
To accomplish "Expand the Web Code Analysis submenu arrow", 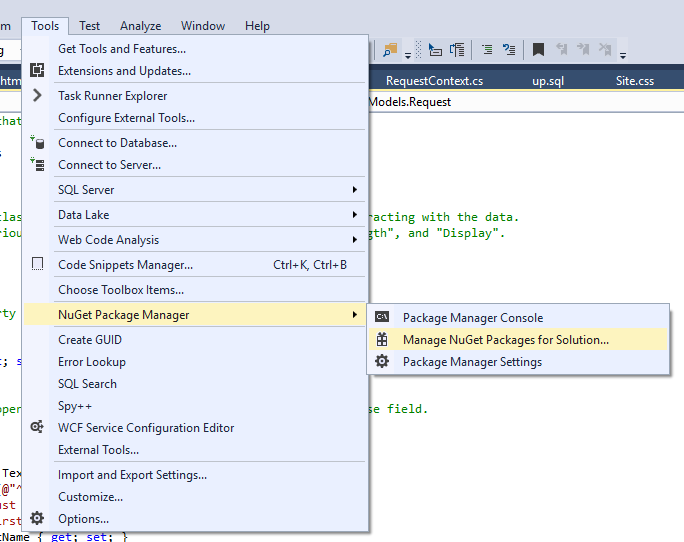I will click(355, 239).
